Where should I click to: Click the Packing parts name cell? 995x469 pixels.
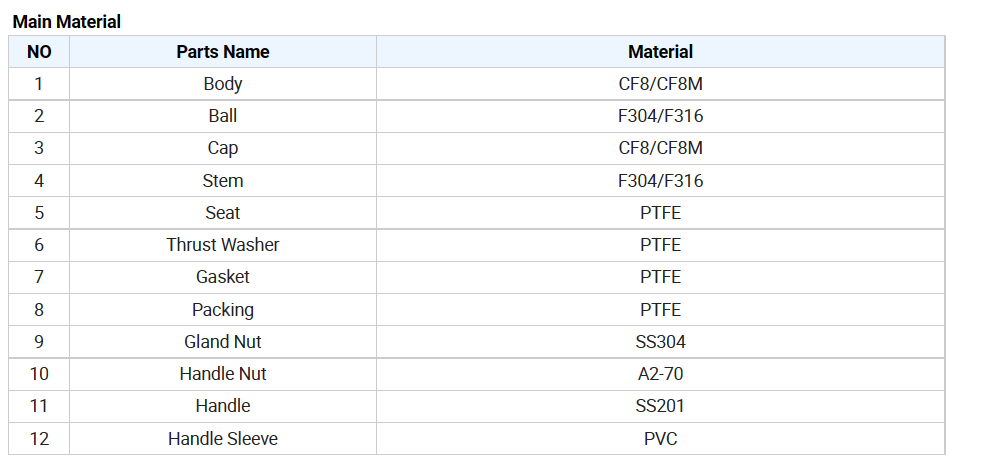click(223, 310)
